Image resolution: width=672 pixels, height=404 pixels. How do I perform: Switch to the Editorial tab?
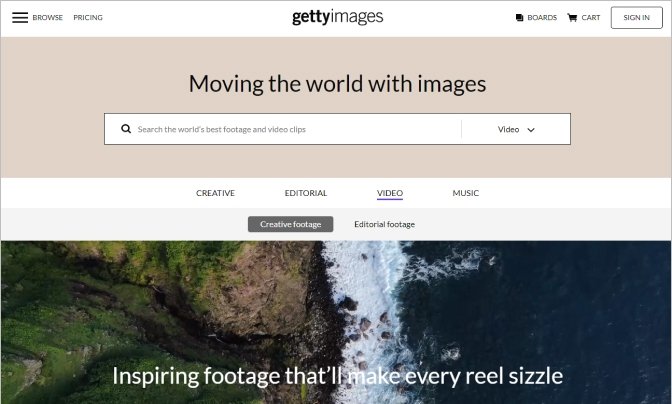click(x=306, y=193)
